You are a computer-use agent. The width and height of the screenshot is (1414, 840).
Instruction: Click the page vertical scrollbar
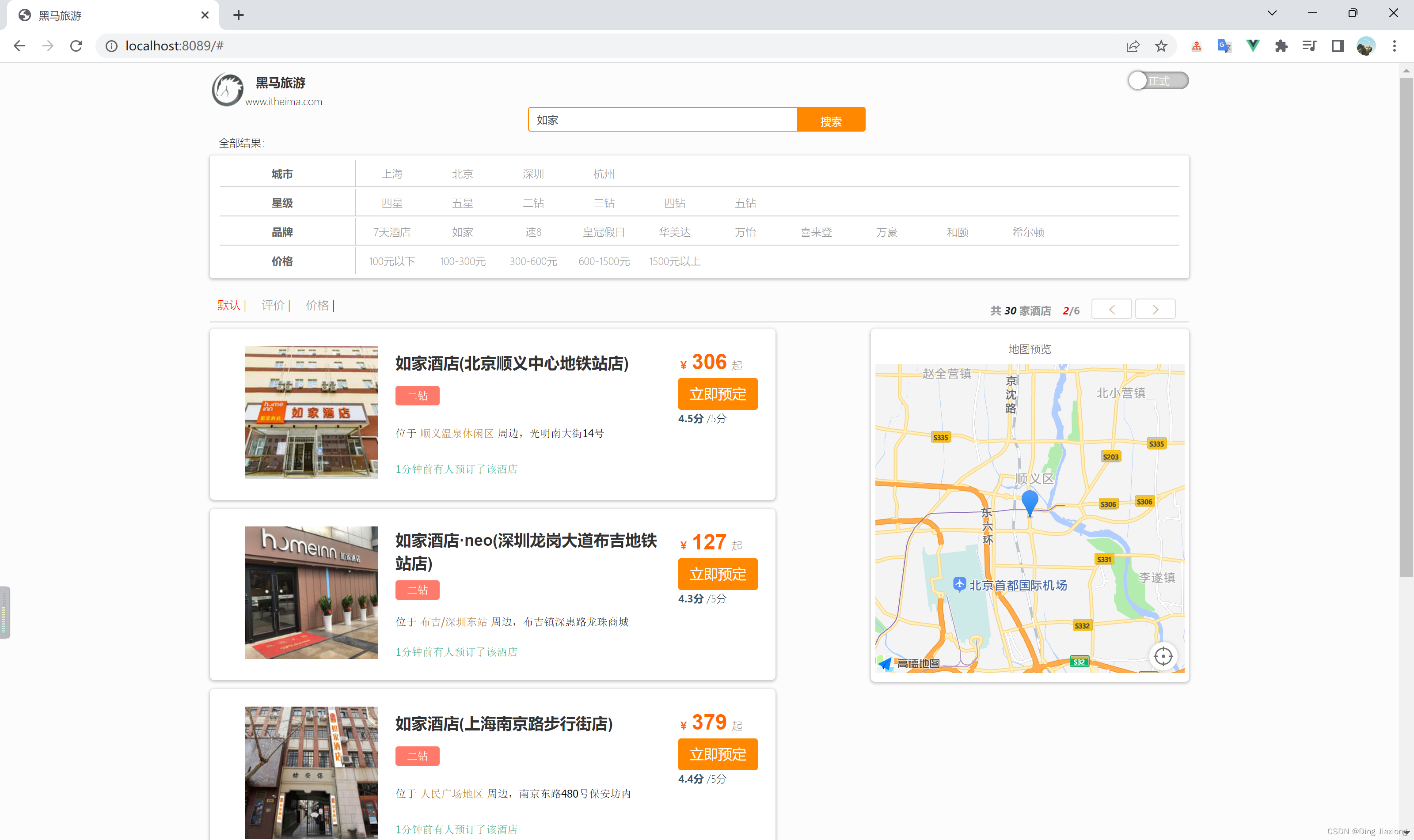(1406, 327)
